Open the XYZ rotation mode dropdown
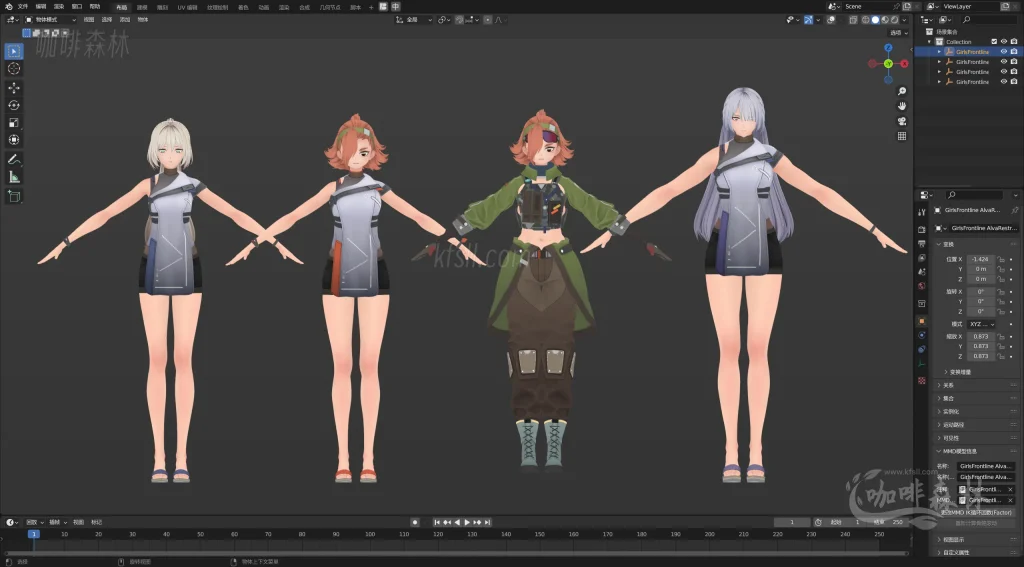Viewport: 1024px width, 567px height. (x=982, y=324)
